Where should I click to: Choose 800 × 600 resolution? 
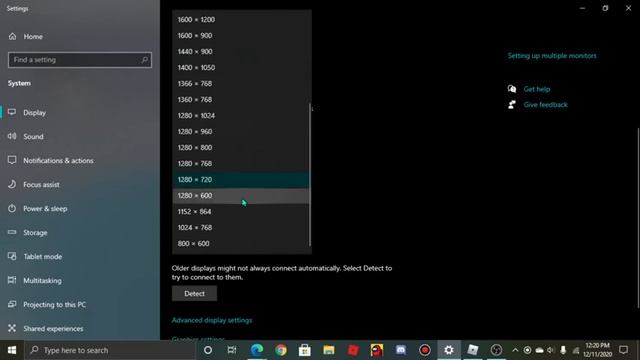pos(241,243)
